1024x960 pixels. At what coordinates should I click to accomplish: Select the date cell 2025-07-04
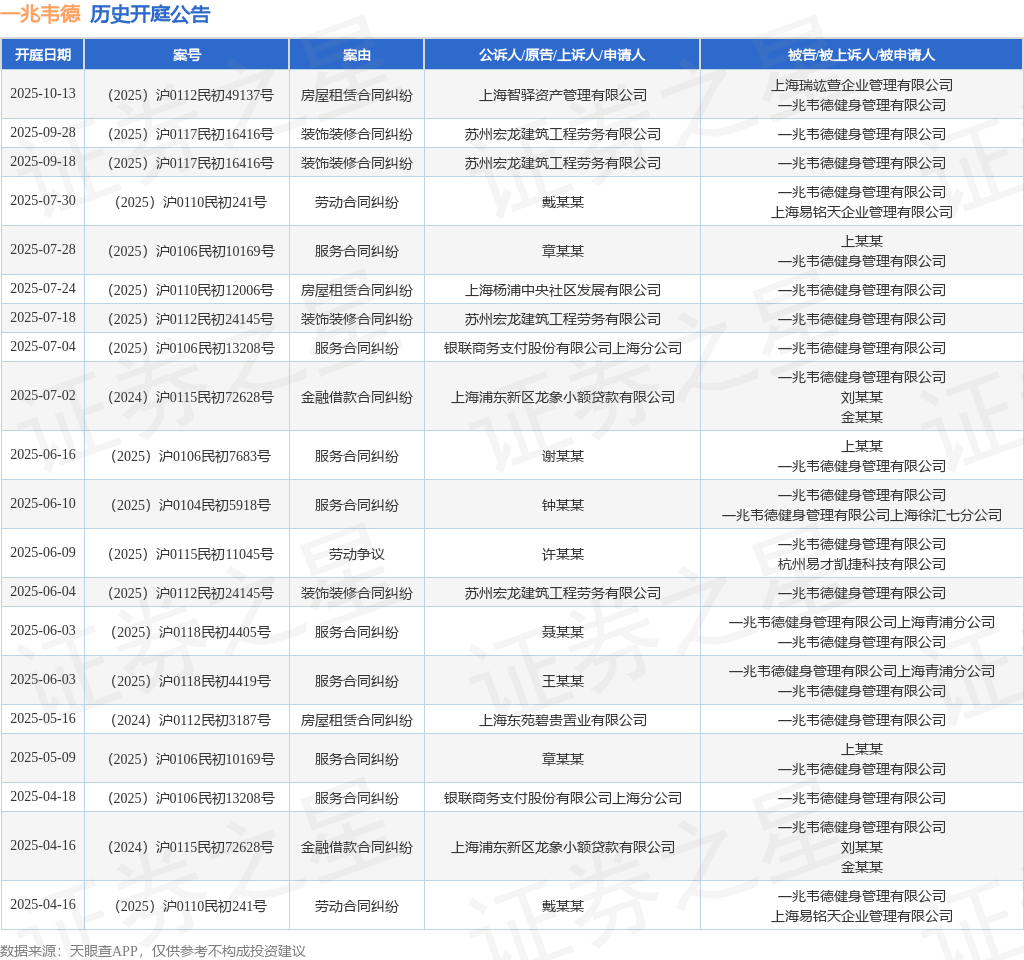tap(43, 347)
